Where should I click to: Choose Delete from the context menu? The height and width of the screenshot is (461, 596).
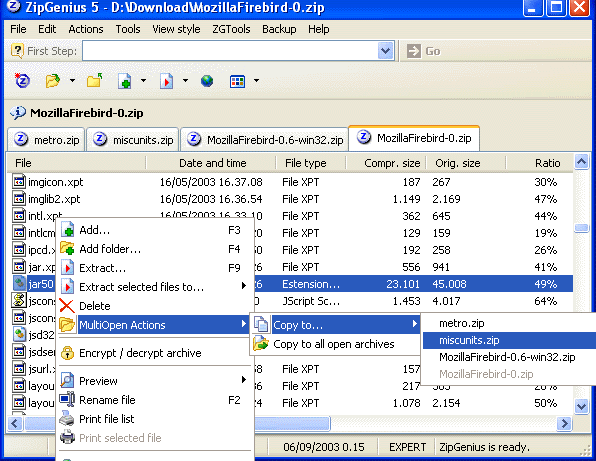[155, 306]
